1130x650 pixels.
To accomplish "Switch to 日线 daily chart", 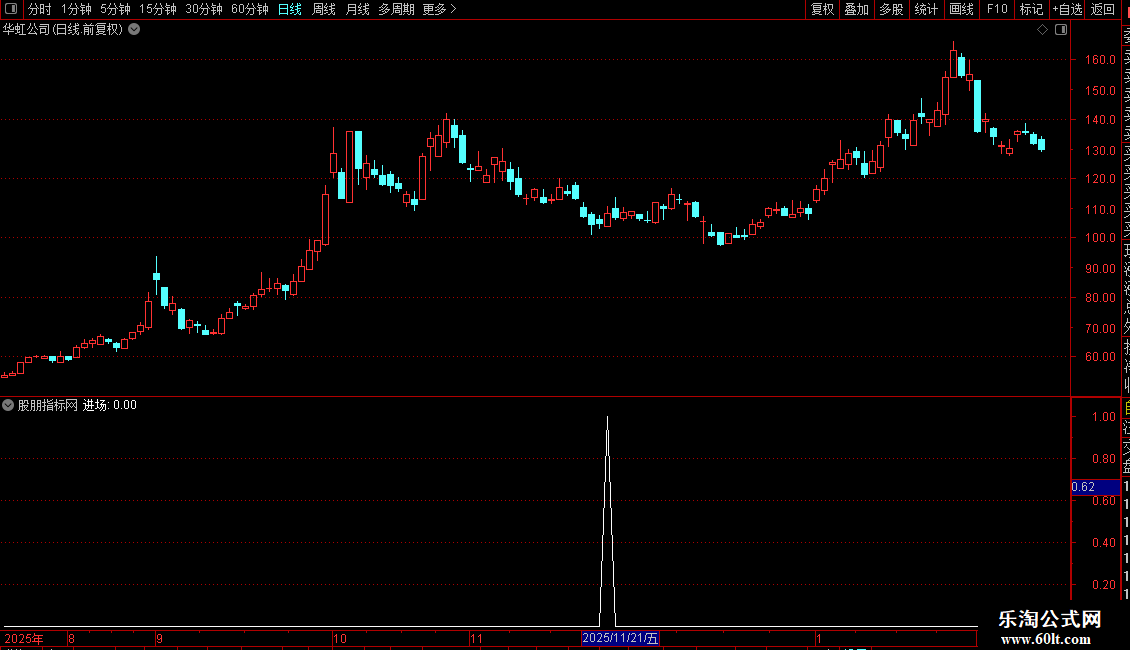I will [x=290, y=9].
